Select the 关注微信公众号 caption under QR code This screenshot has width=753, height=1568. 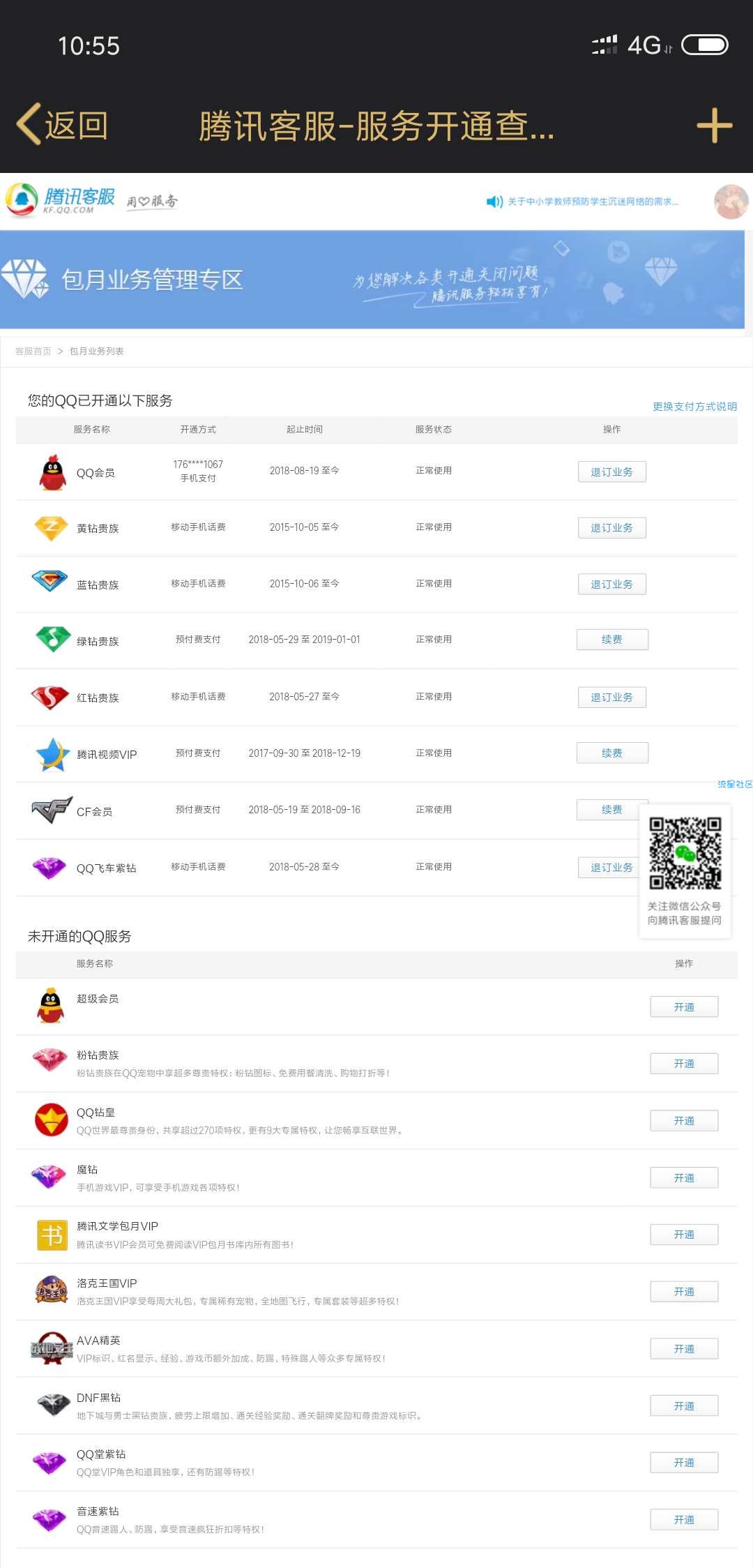point(685,906)
